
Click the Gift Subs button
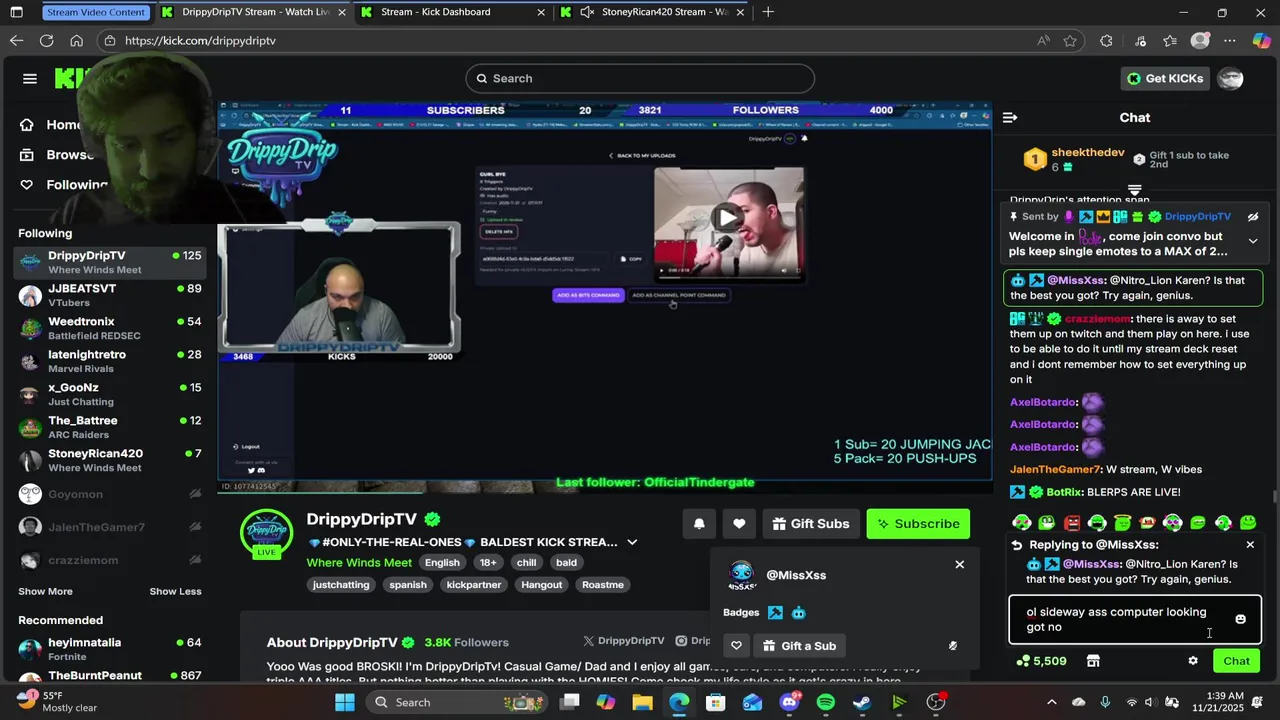[811, 524]
